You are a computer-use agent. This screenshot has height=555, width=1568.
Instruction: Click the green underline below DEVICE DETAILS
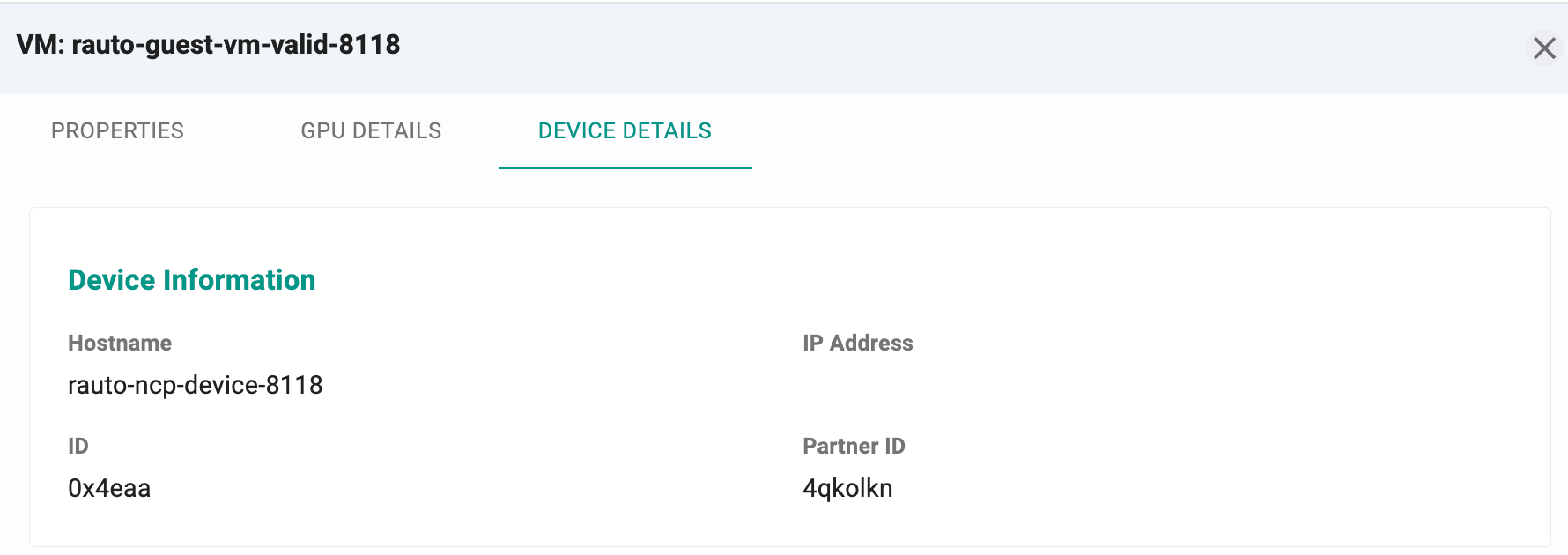(x=625, y=167)
